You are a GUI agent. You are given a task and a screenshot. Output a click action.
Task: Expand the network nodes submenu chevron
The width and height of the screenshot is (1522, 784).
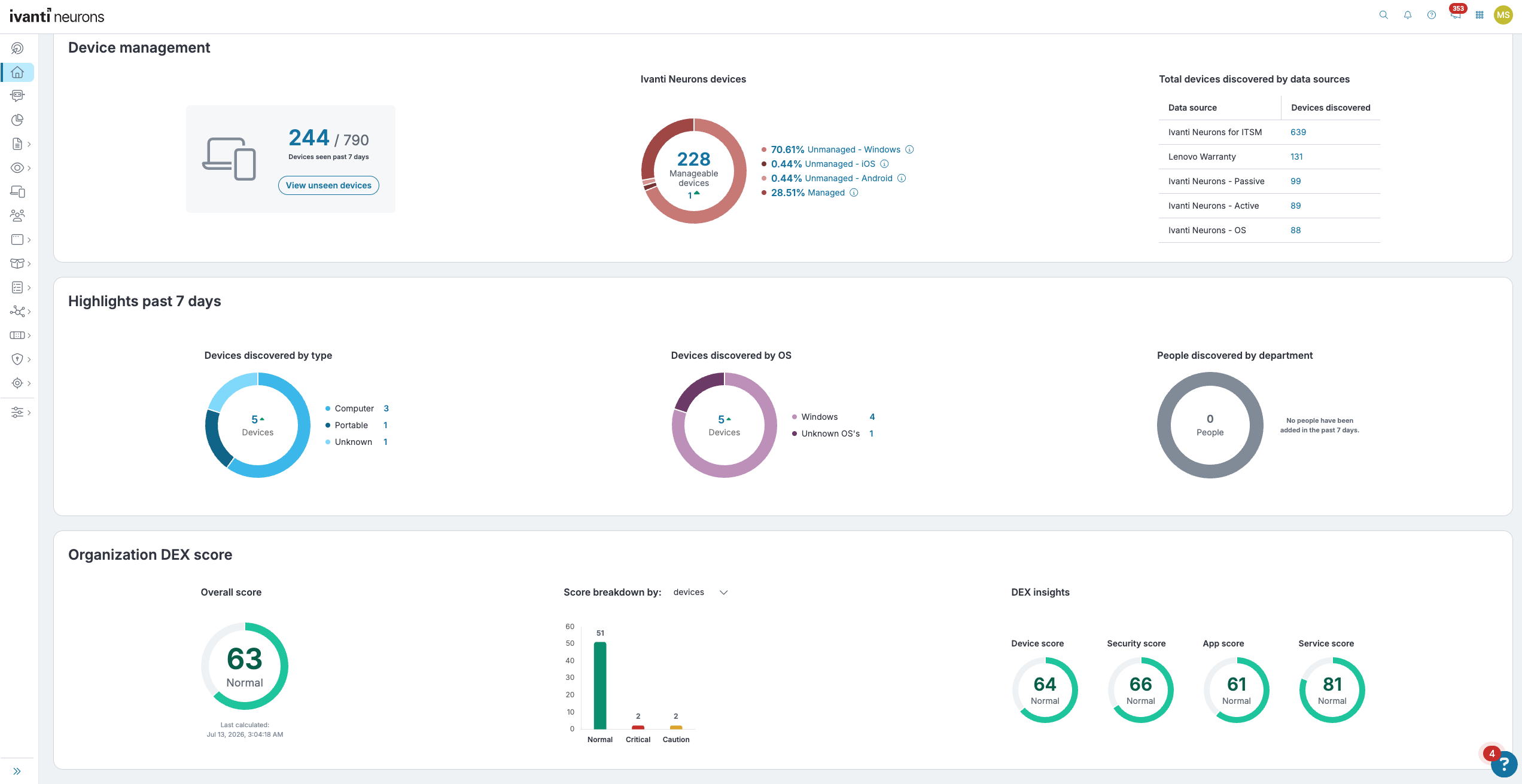[x=29, y=312]
